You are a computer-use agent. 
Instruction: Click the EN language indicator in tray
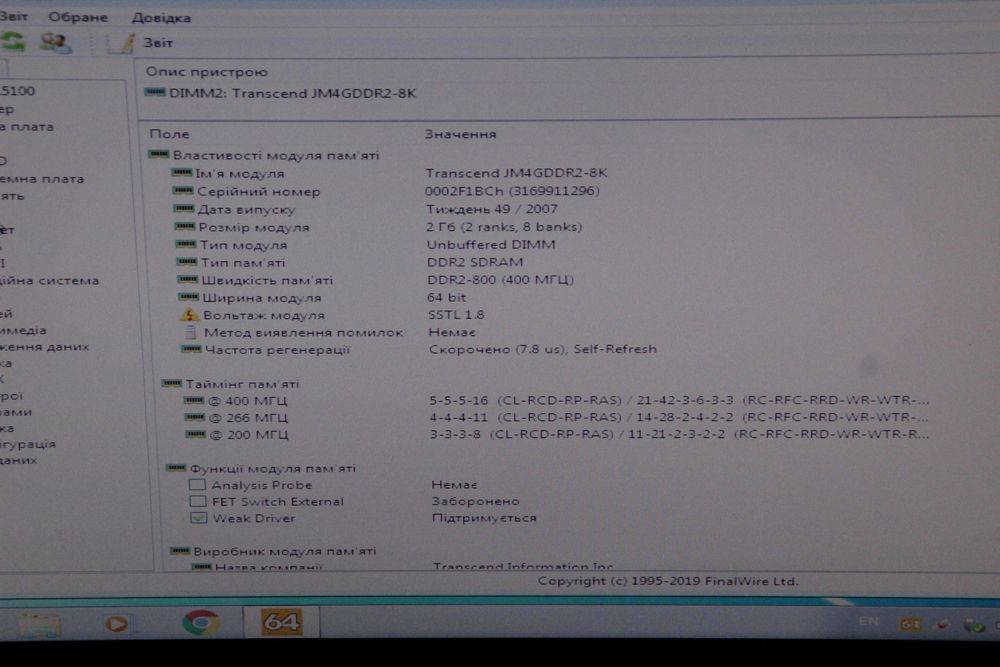pos(868,621)
